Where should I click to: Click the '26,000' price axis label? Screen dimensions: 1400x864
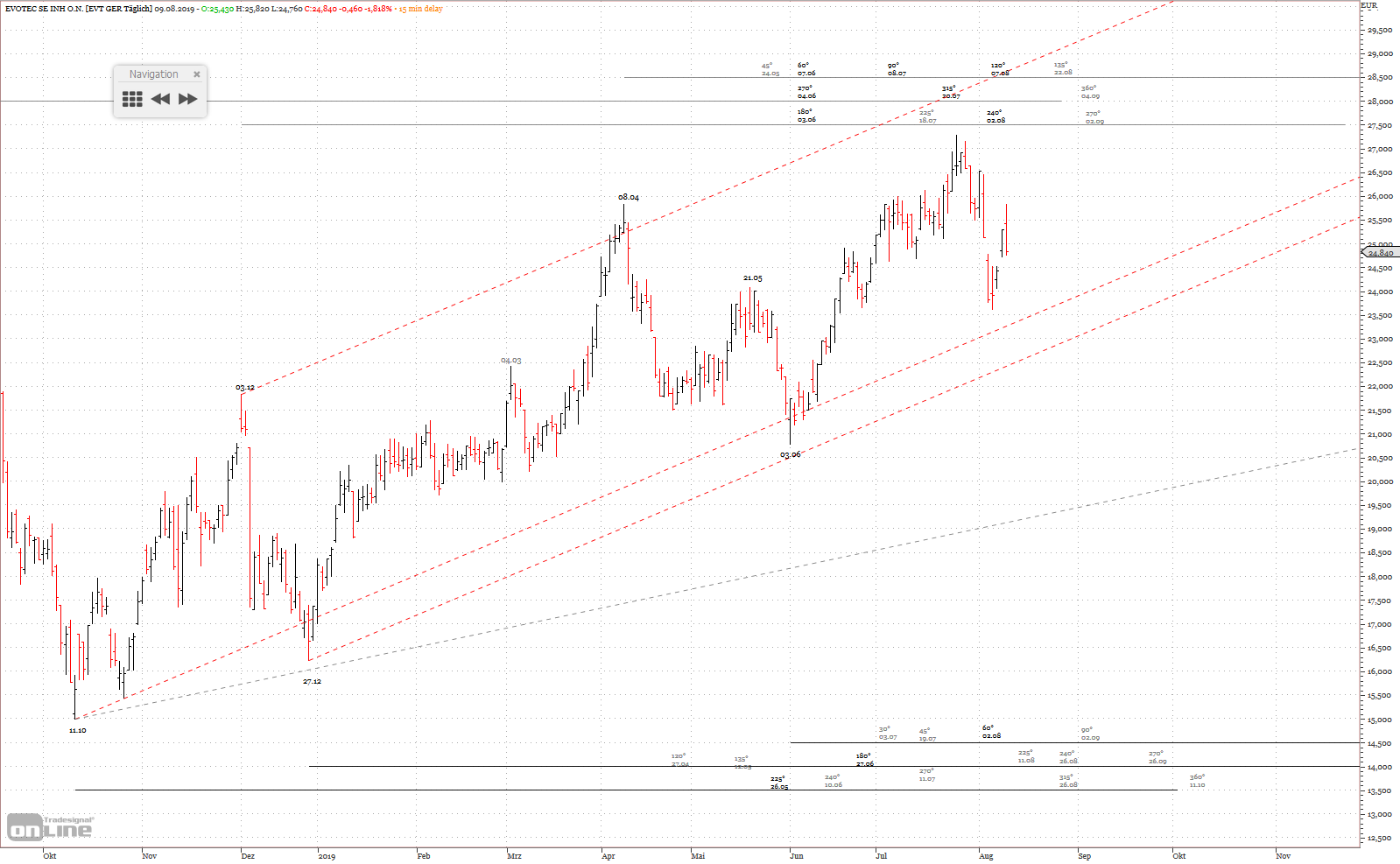point(1380,196)
